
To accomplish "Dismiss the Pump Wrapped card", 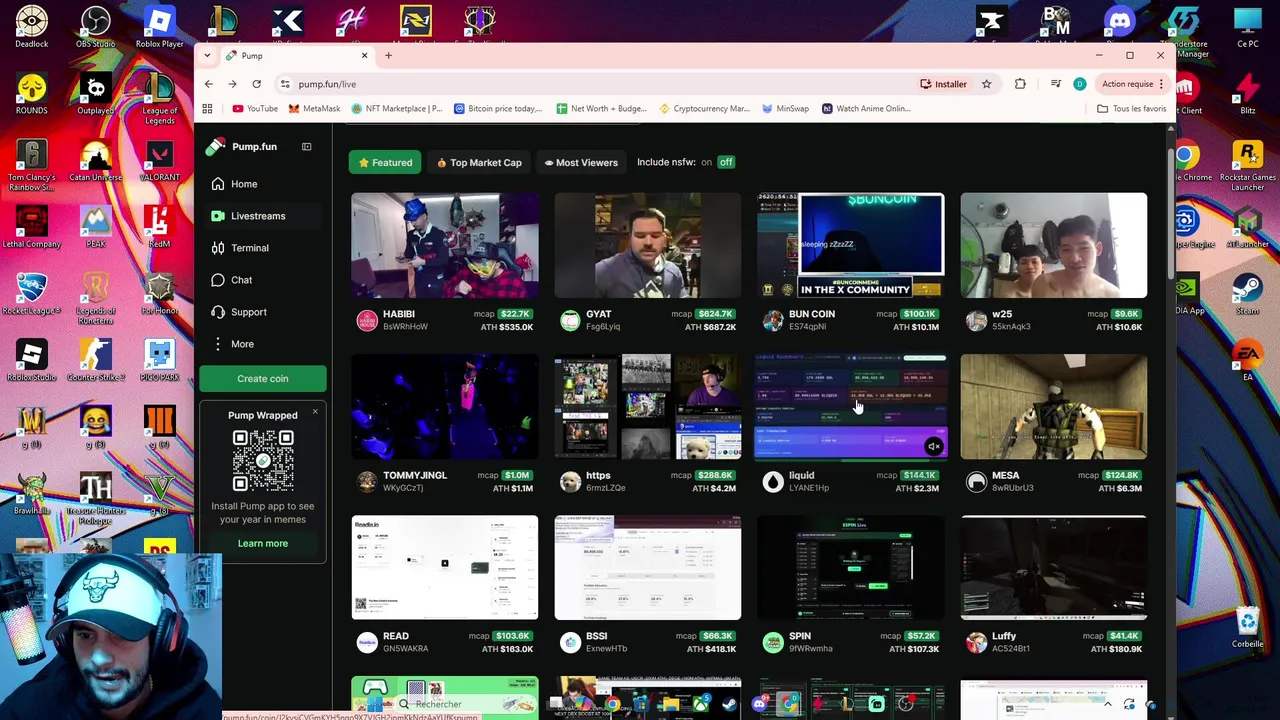I will tap(315, 412).
